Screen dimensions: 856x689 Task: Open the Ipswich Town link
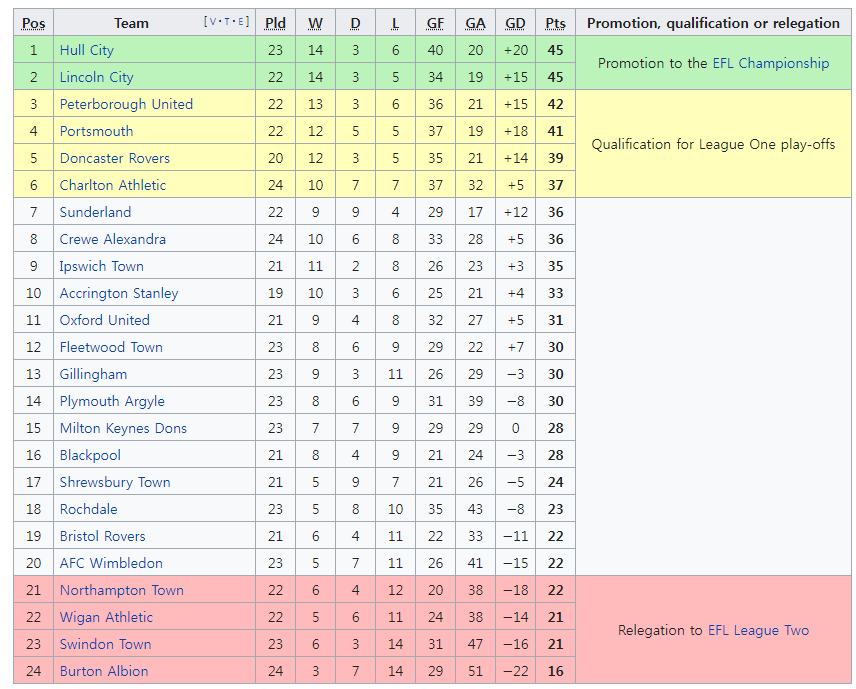101,266
